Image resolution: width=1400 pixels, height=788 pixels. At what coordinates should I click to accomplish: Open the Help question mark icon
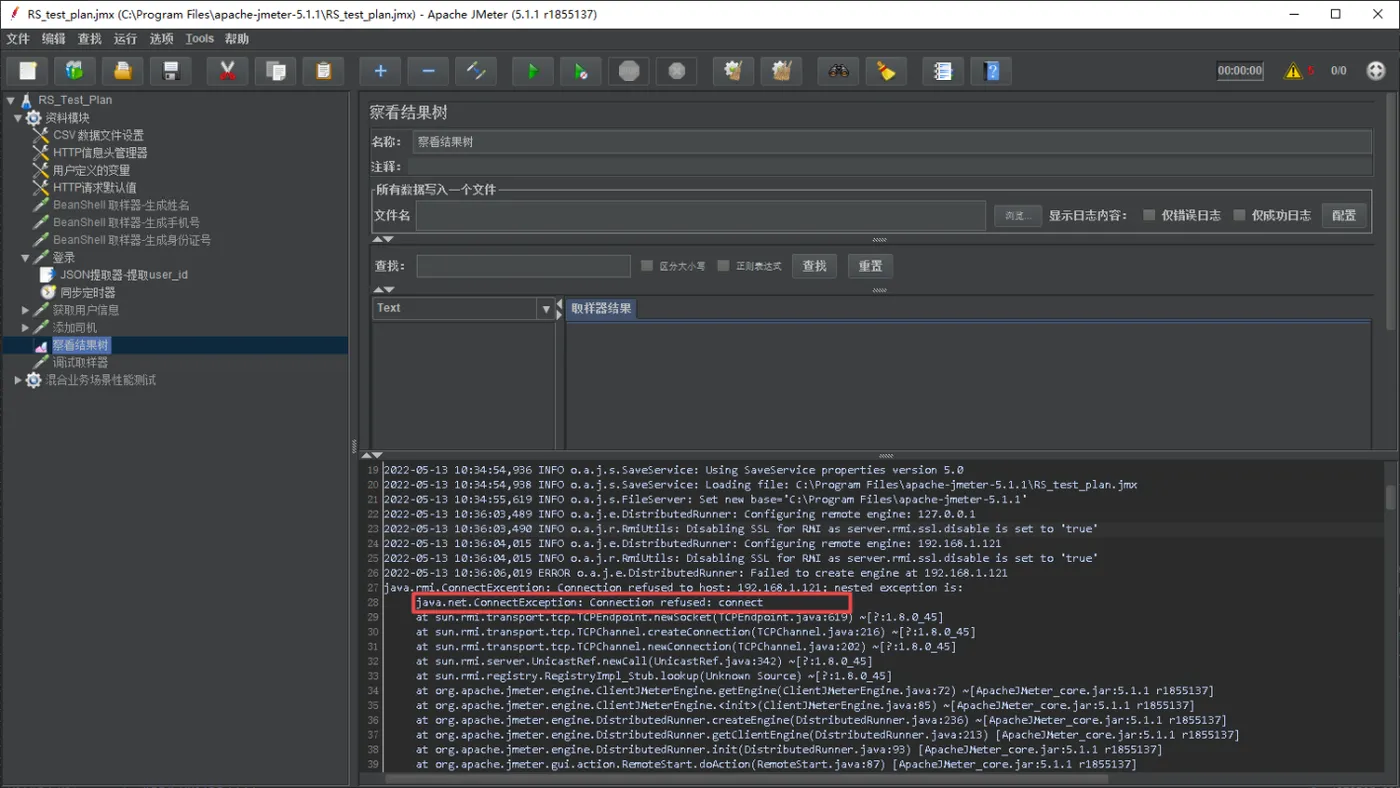(x=991, y=71)
